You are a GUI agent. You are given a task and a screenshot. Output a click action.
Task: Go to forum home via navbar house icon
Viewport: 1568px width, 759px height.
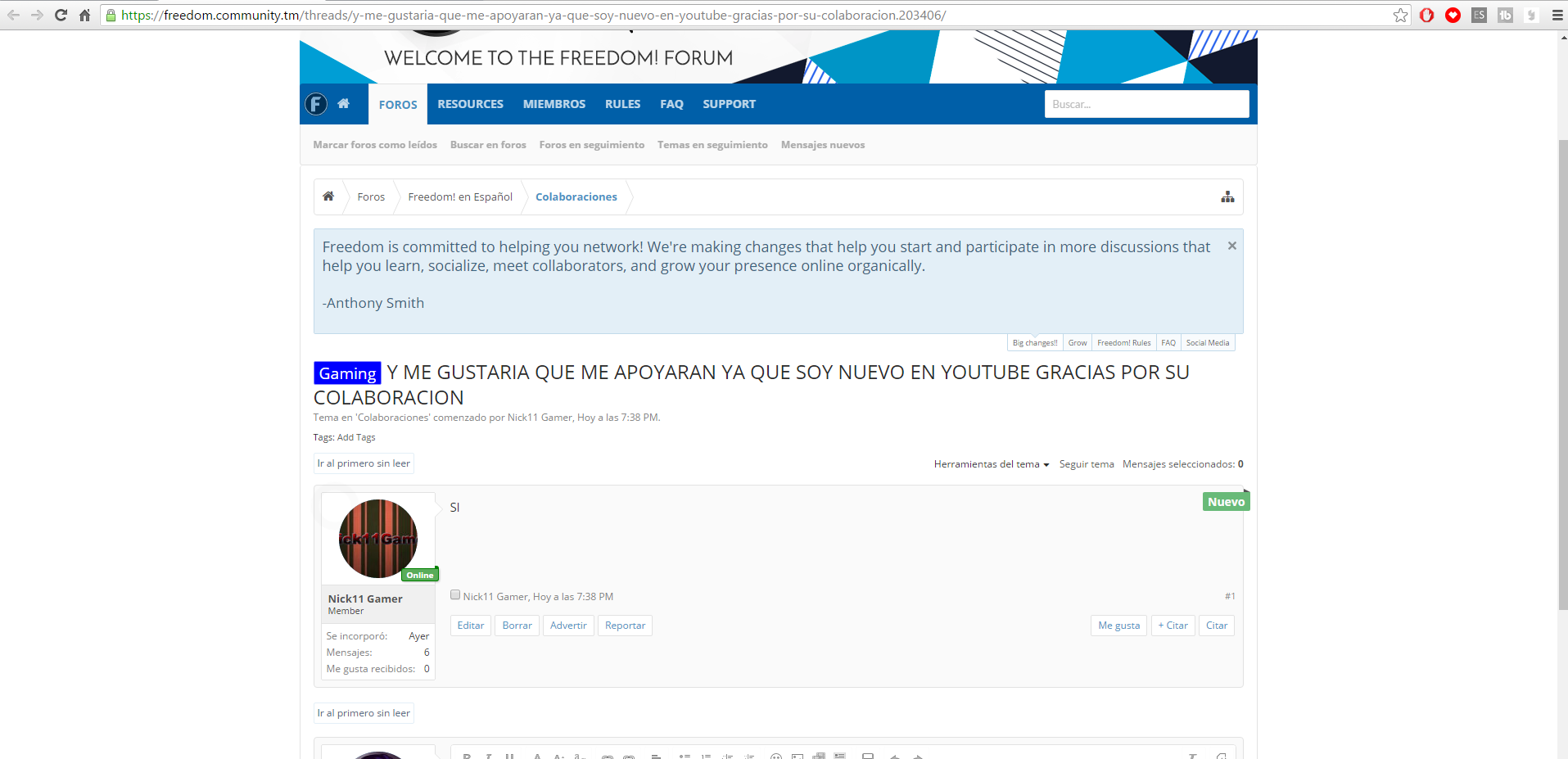[x=344, y=104]
